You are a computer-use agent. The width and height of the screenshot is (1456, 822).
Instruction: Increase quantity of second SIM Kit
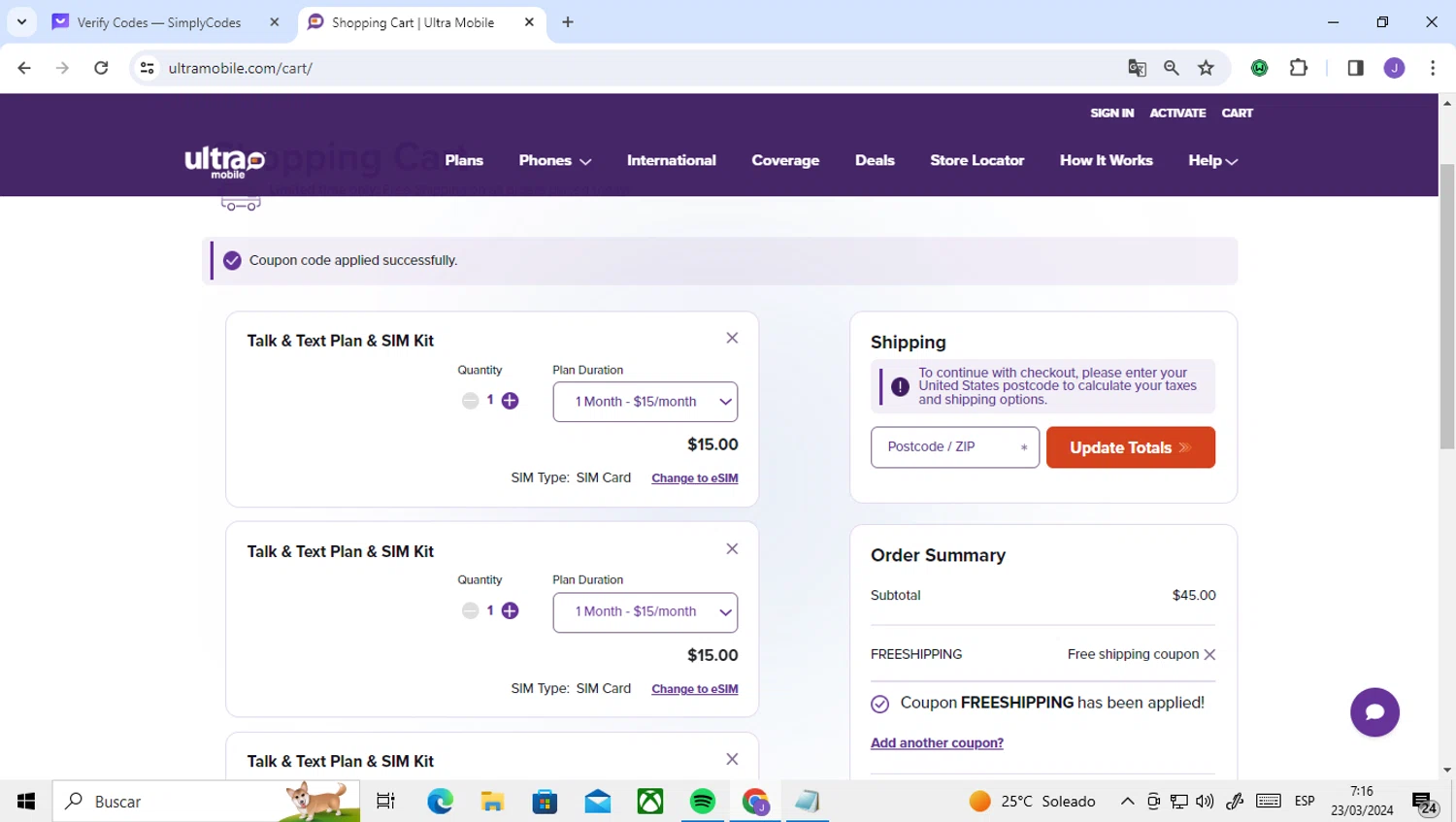tap(510, 610)
